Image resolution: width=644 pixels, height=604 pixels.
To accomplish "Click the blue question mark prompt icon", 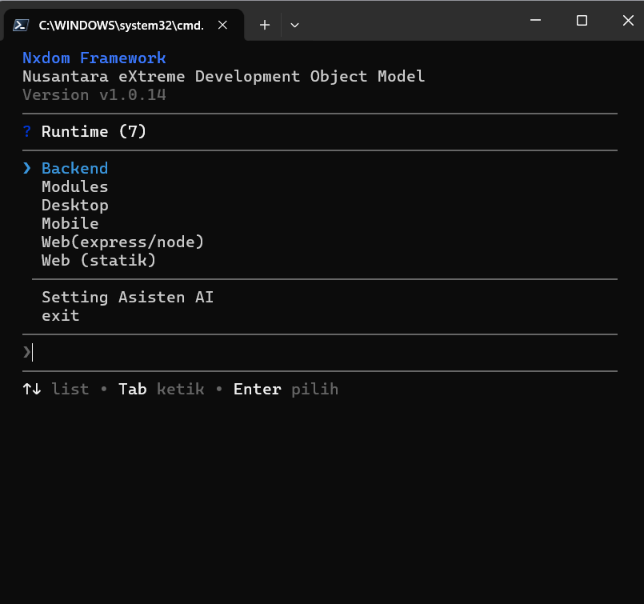I will 27,131.
